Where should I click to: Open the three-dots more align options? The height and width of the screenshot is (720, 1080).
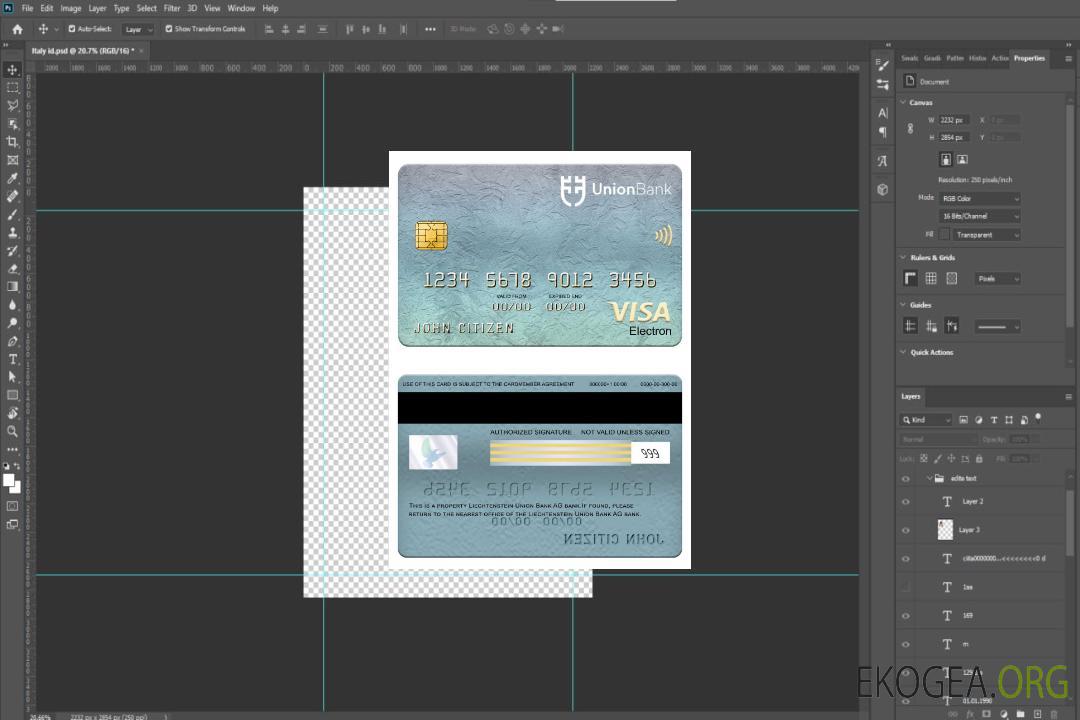click(x=430, y=29)
